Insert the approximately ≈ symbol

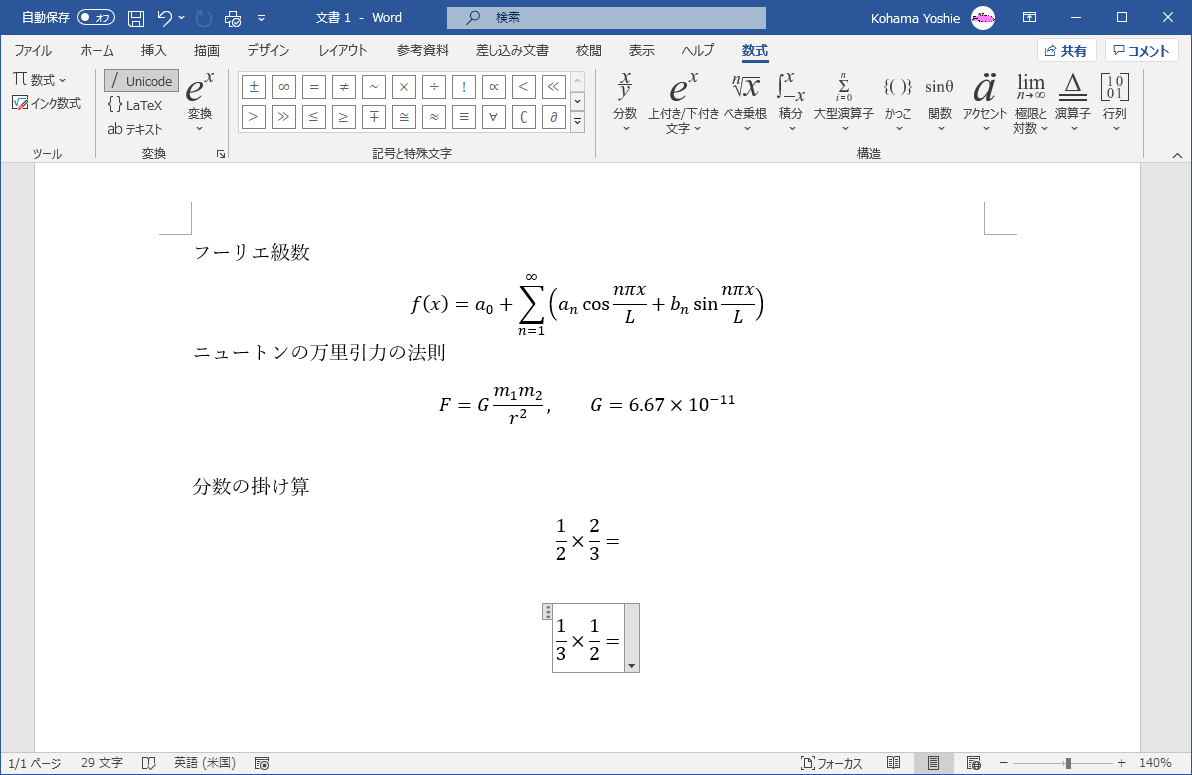tap(434, 117)
